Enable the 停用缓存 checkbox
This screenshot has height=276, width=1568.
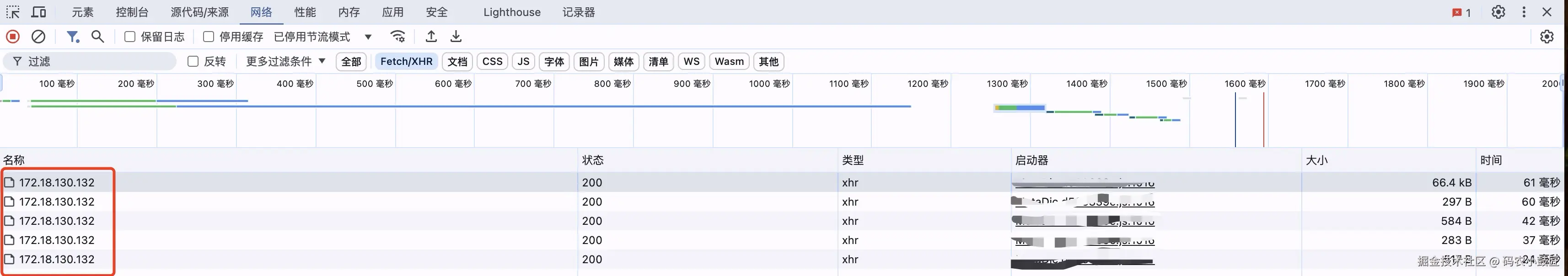click(208, 37)
